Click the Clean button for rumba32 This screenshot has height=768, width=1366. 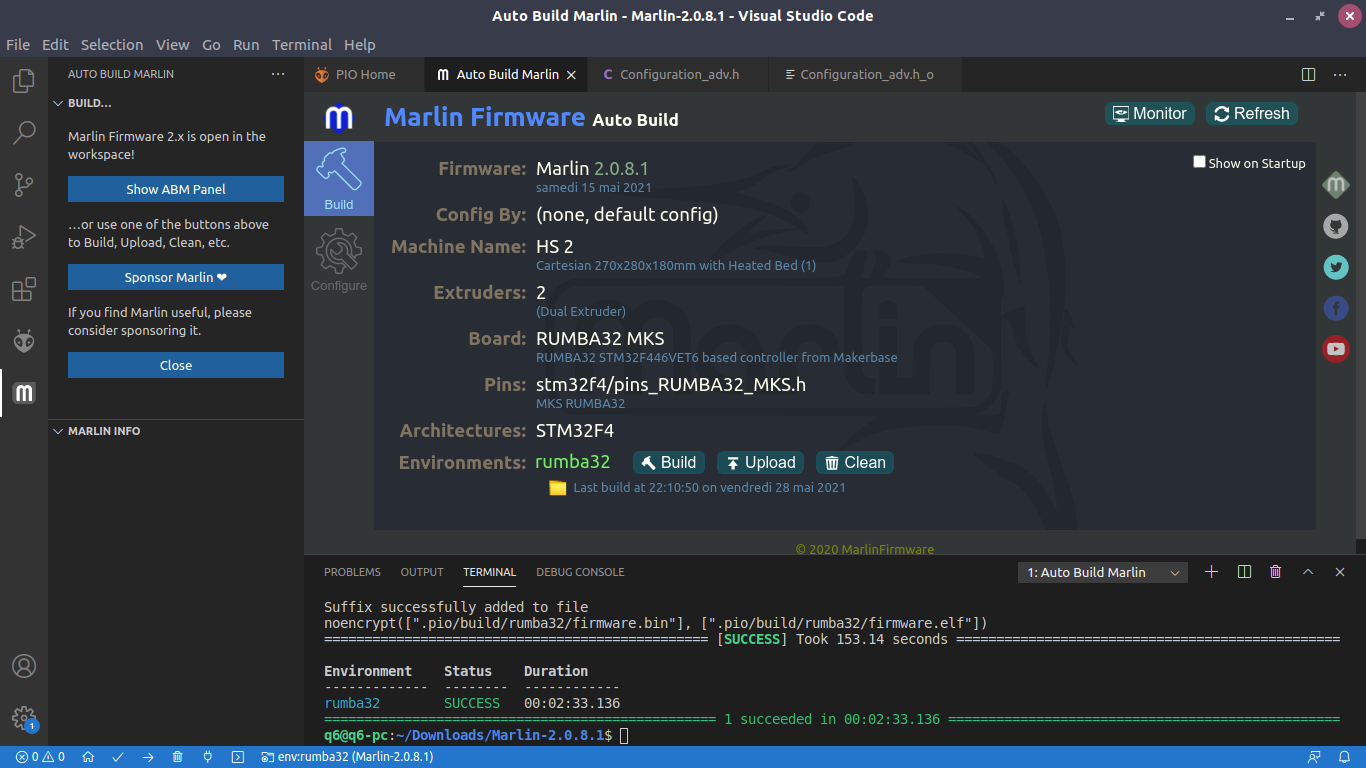[855, 462]
